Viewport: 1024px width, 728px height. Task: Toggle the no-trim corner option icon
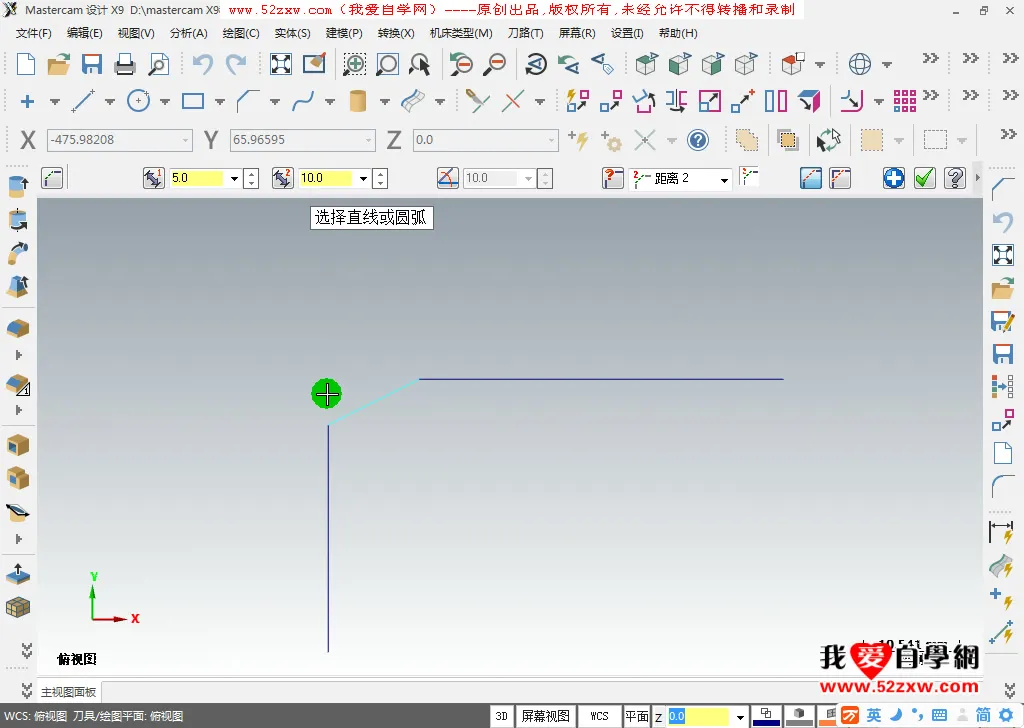pos(840,178)
